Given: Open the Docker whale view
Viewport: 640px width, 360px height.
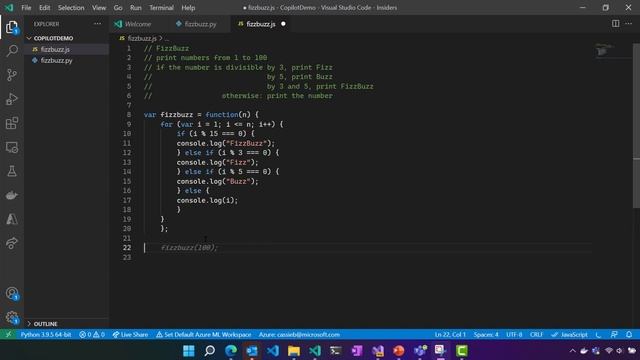Looking at the screenshot, I should coord(12,195).
